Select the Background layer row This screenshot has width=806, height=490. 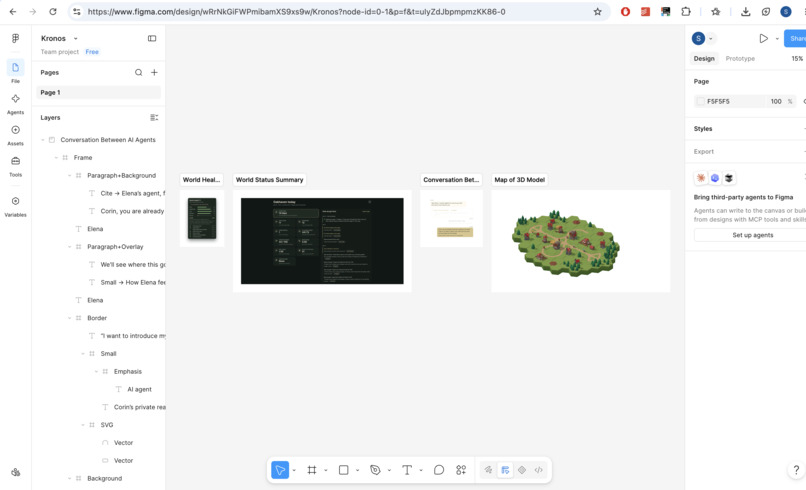[x=99, y=479]
